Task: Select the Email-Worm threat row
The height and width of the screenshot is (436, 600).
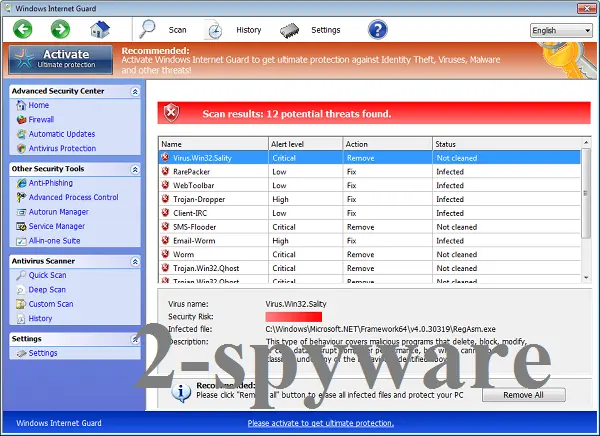Action: coord(370,241)
